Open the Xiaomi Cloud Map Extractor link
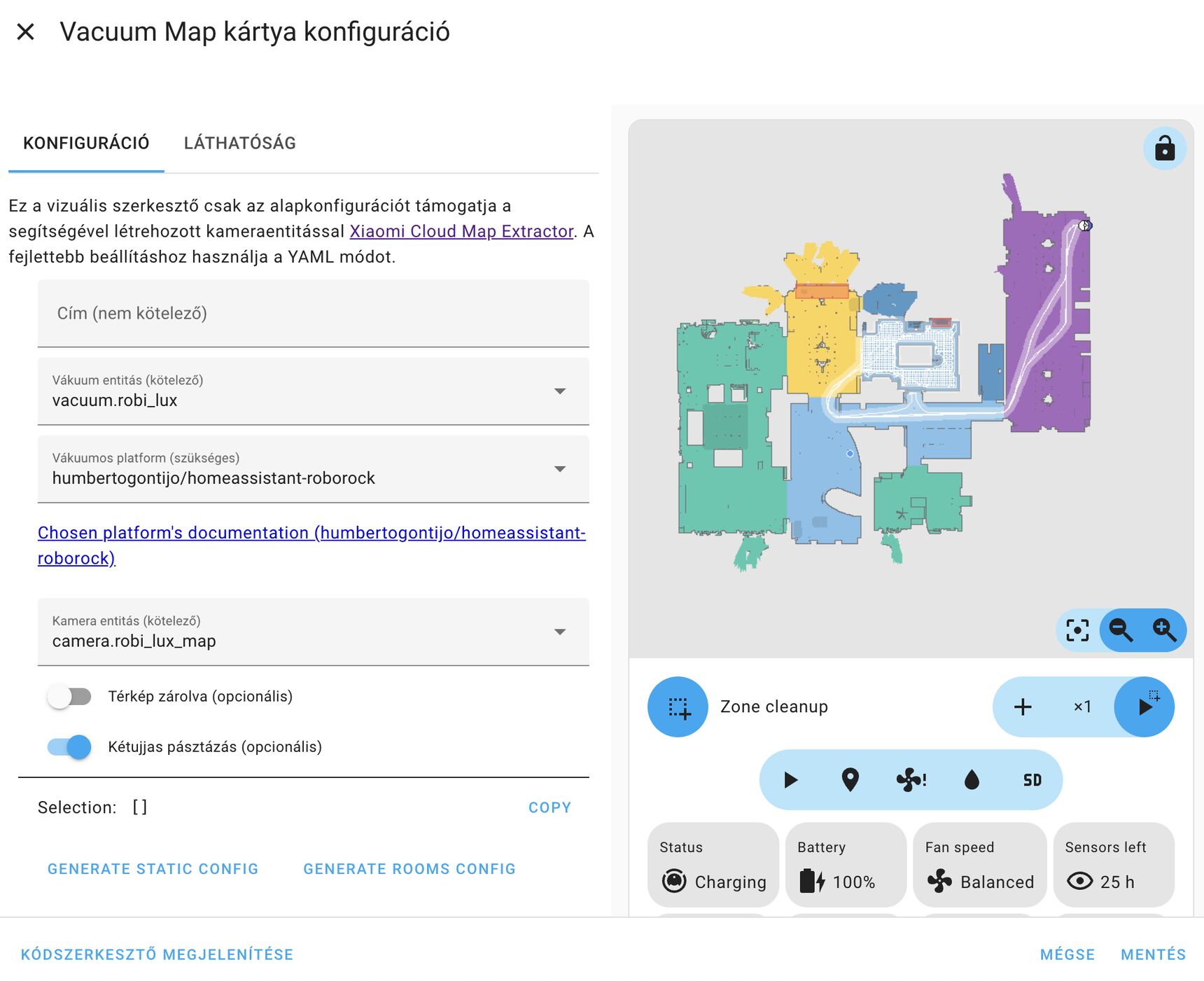The width and height of the screenshot is (1204, 981). tap(461, 231)
